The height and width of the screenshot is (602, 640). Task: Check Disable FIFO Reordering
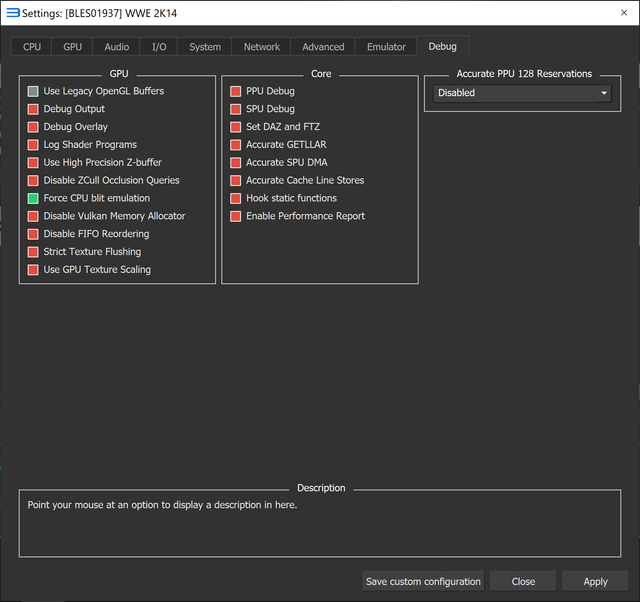tap(33, 234)
